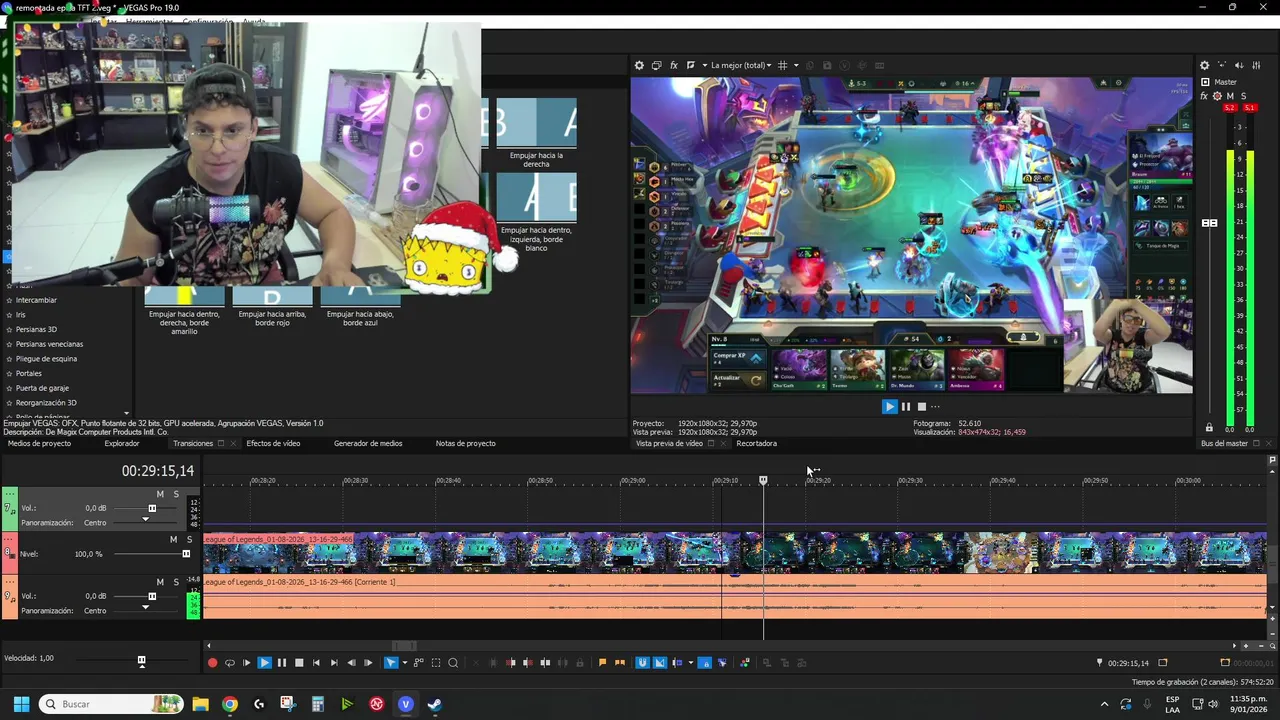
Task: Go to start of project
Action: [x=316, y=662]
